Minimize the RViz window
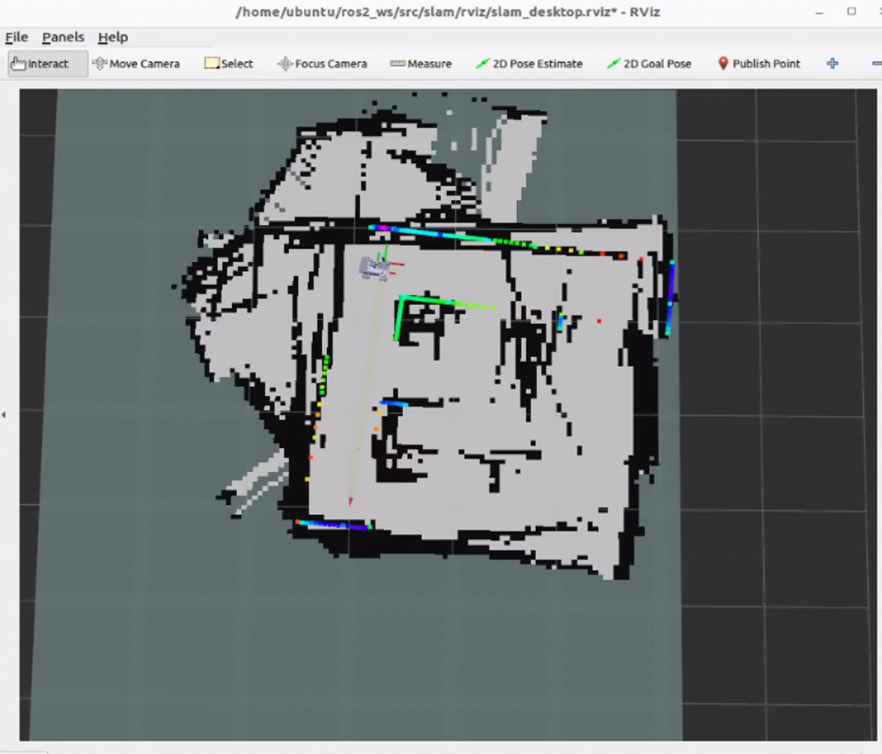 [x=820, y=12]
